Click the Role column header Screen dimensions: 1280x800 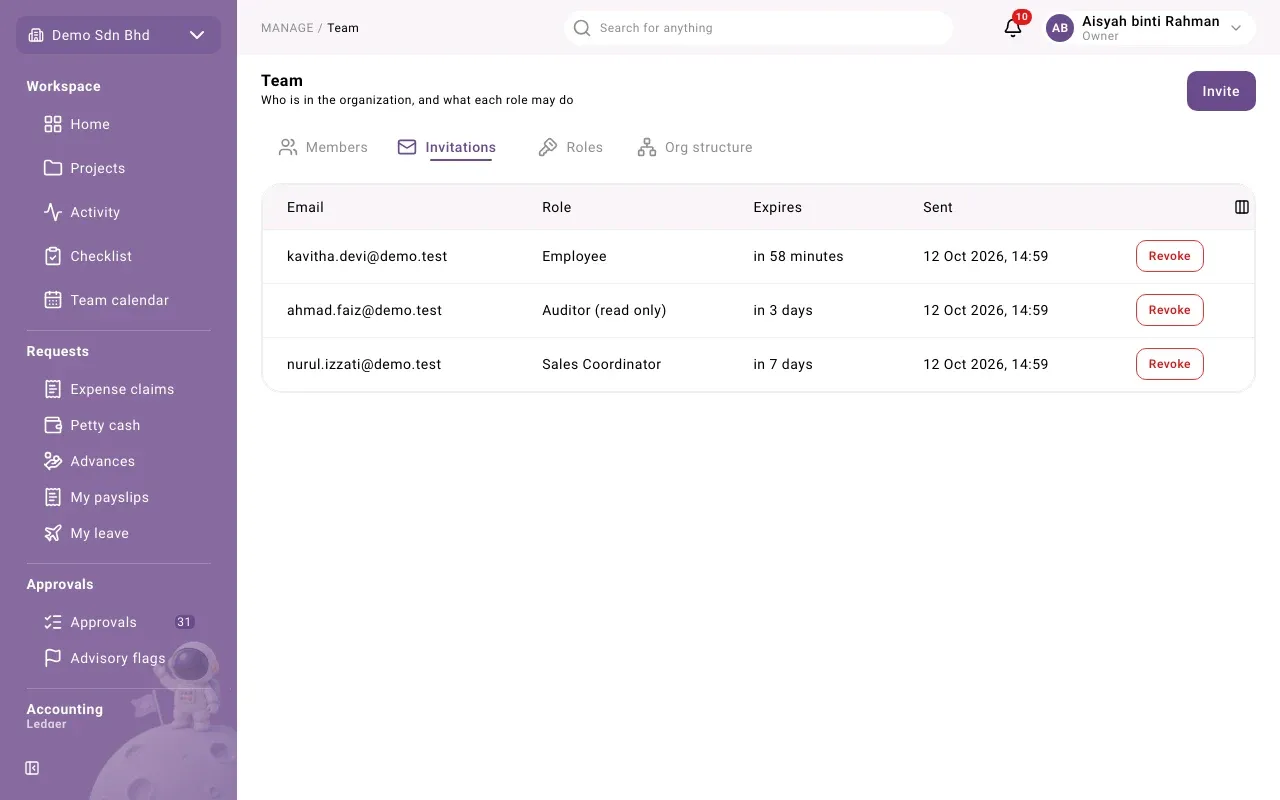[557, 207]
